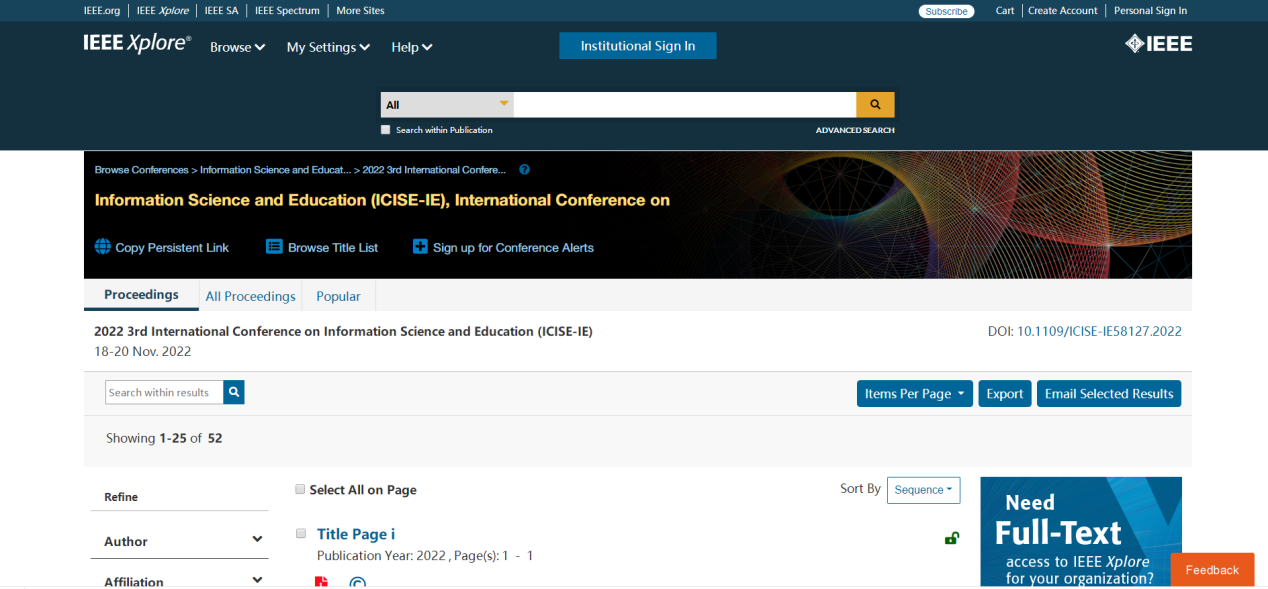The width and height of the screenshot is (1268, 589).
Task: Click Email Selected Results button
Action: click(x=1109, y=394)
